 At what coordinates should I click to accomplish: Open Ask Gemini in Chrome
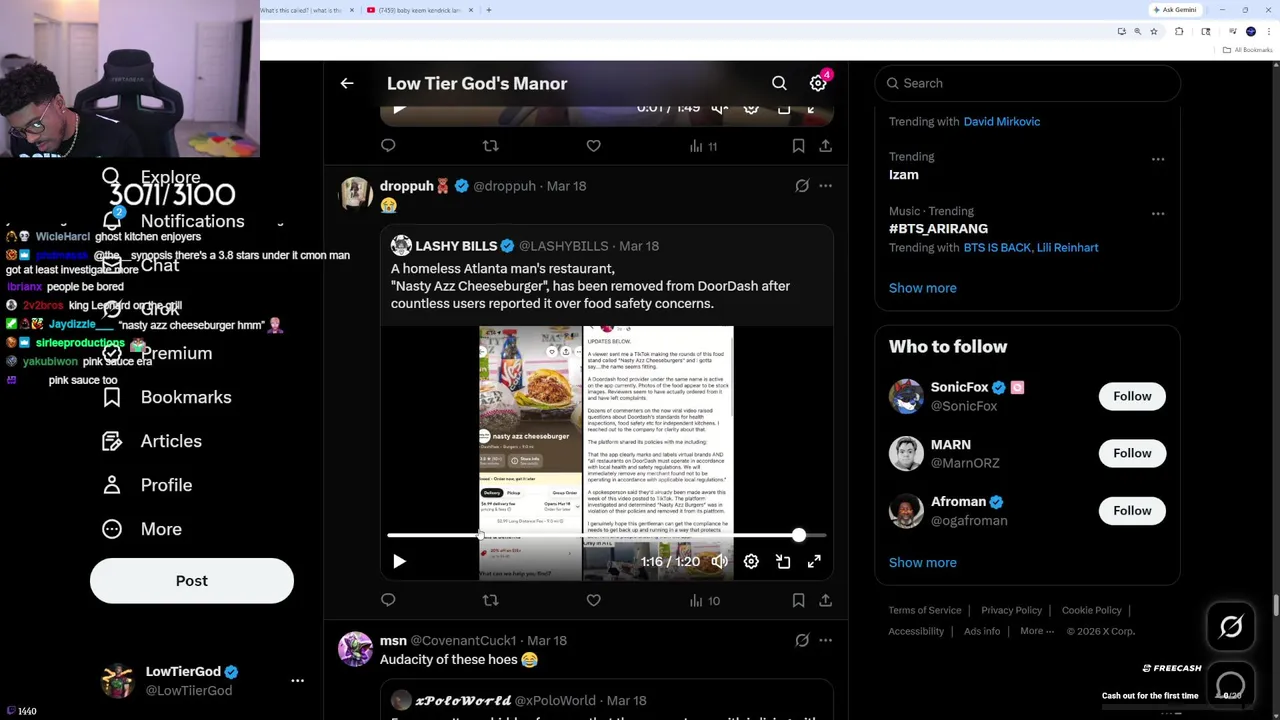point(1175,10)
